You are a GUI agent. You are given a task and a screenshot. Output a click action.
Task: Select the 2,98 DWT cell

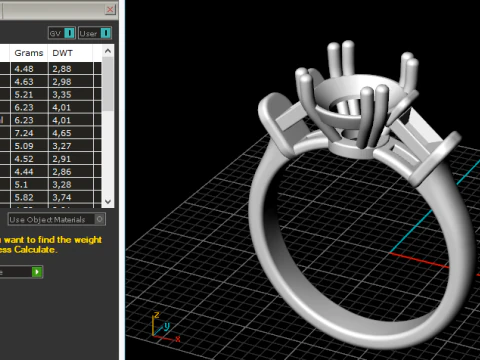tap(71, 82)
